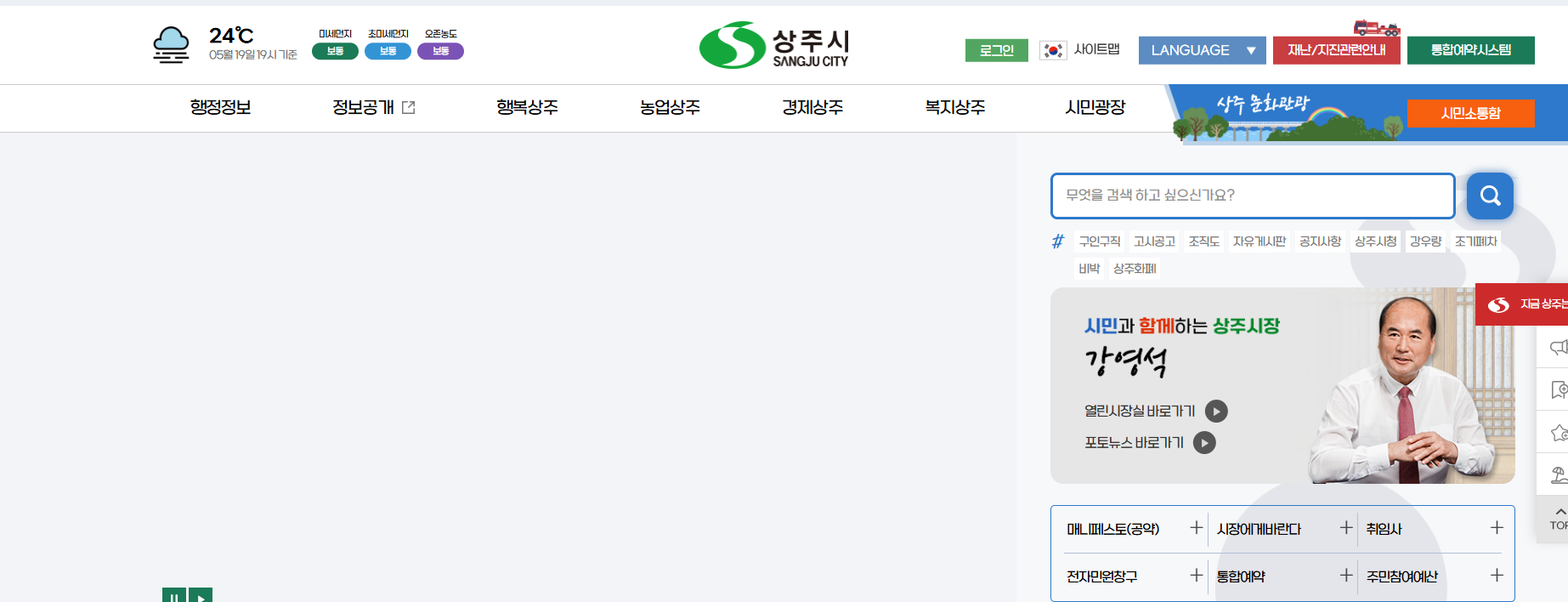
Task: Click the plus icon beside 매니페스토(공약)
Action: (x=1197, y=528)
